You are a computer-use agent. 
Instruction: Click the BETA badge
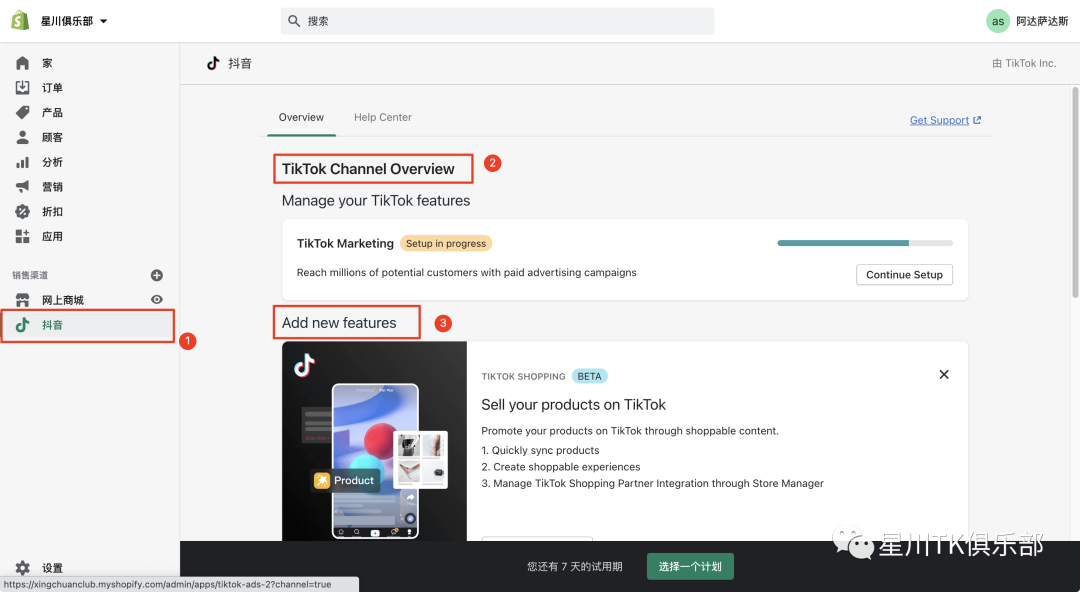point(589,376)
